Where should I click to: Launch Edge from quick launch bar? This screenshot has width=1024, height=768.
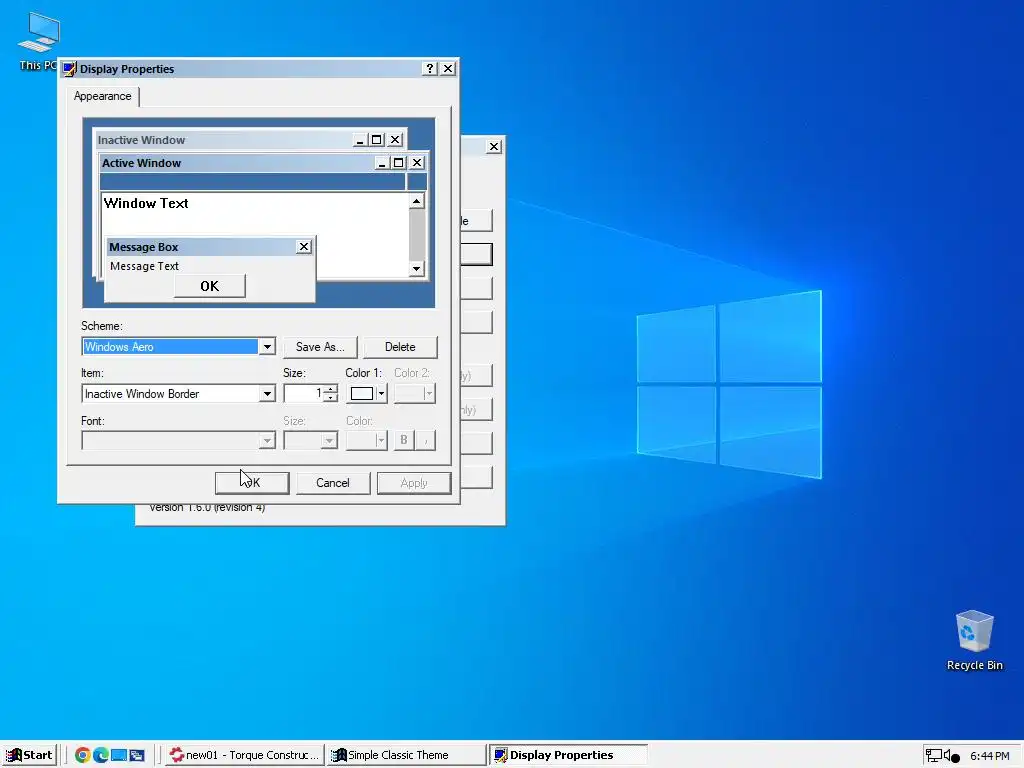coord(101,755)
